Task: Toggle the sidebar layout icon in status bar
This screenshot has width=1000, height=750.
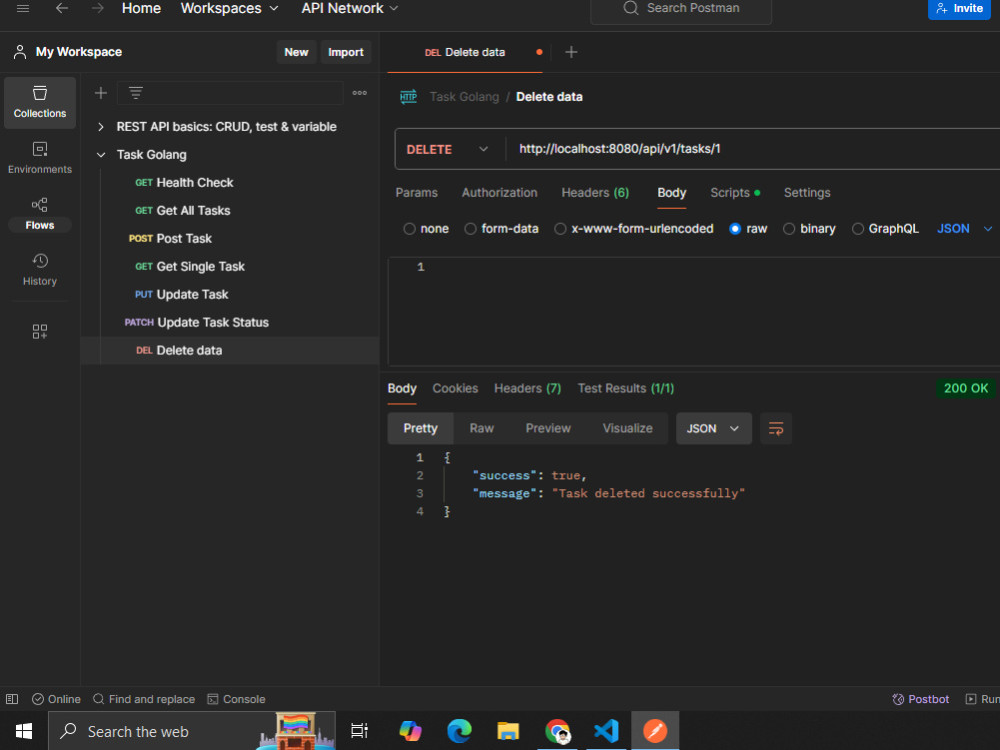Action: [12, 700]
